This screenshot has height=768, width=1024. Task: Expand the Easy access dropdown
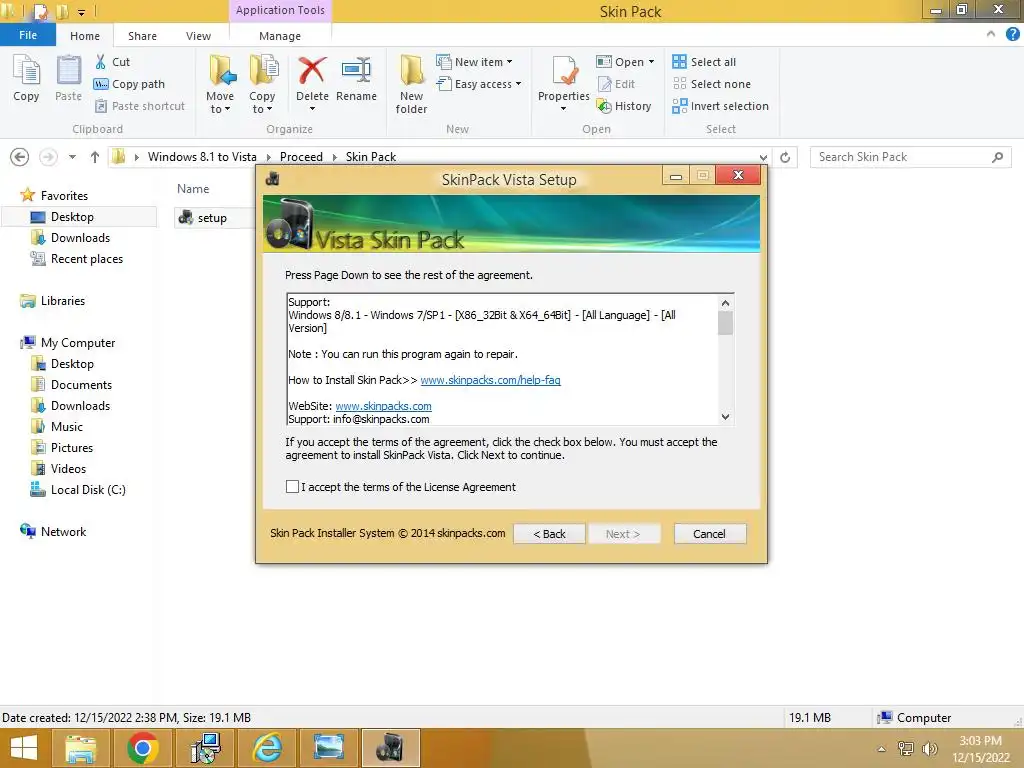[519, 84]
